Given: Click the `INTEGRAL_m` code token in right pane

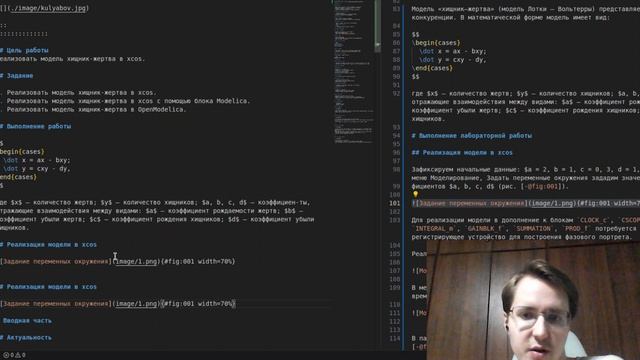Looking at the screenshot, I should click(437, 229).
